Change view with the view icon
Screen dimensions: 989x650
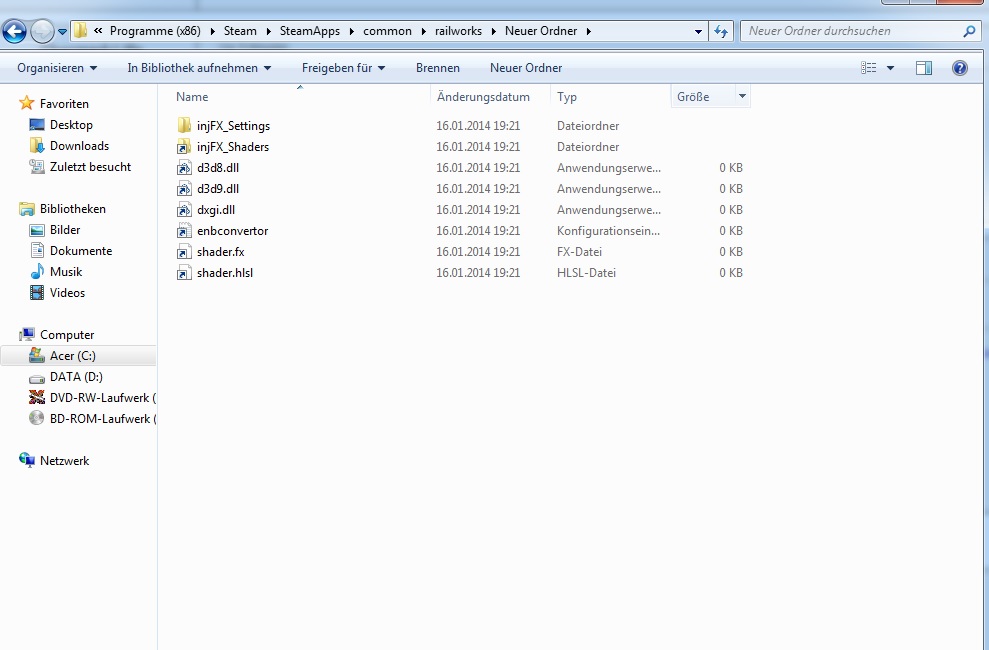(x=869, y=67)
